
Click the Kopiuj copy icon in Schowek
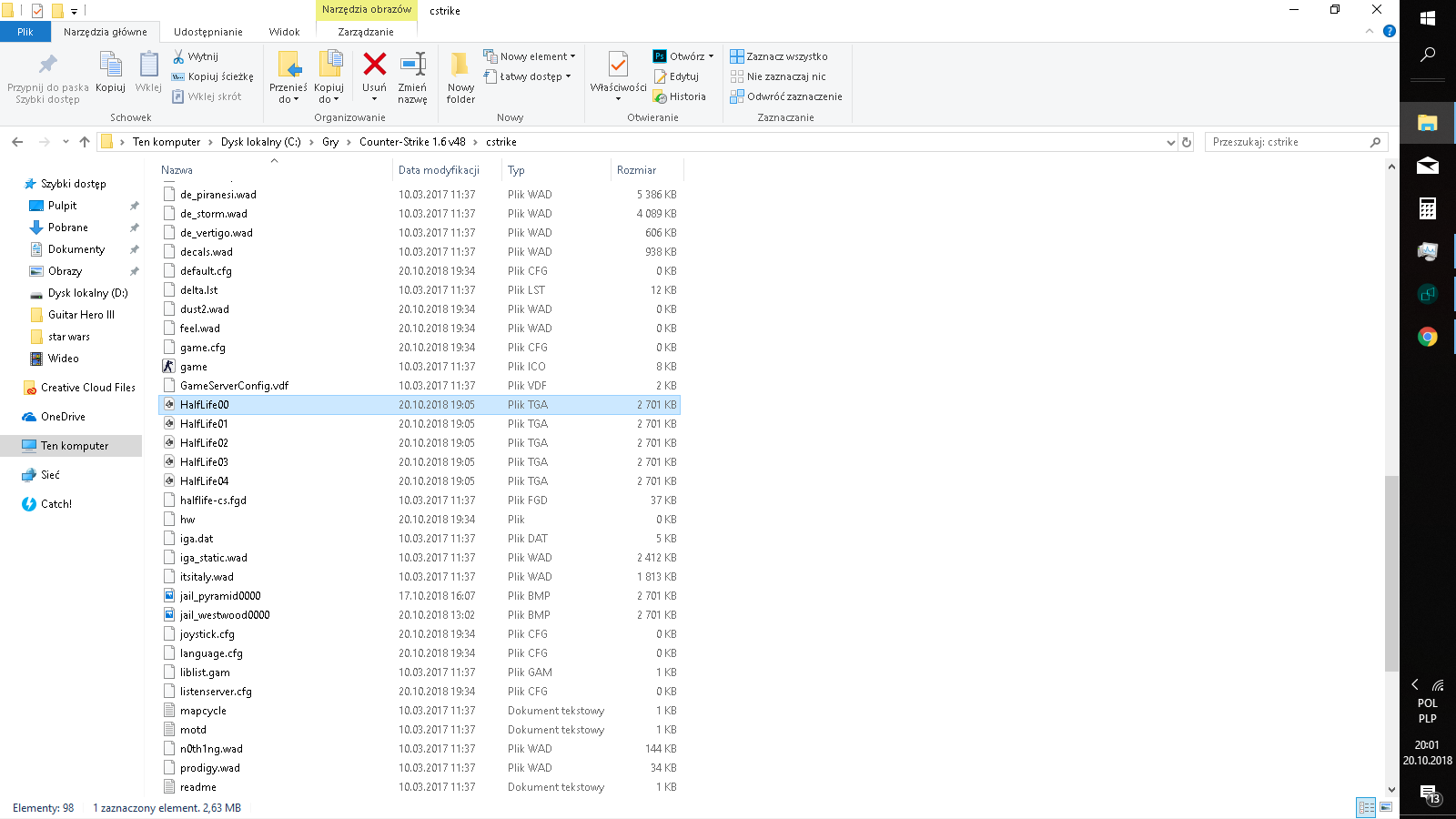(x=110, y=66)
